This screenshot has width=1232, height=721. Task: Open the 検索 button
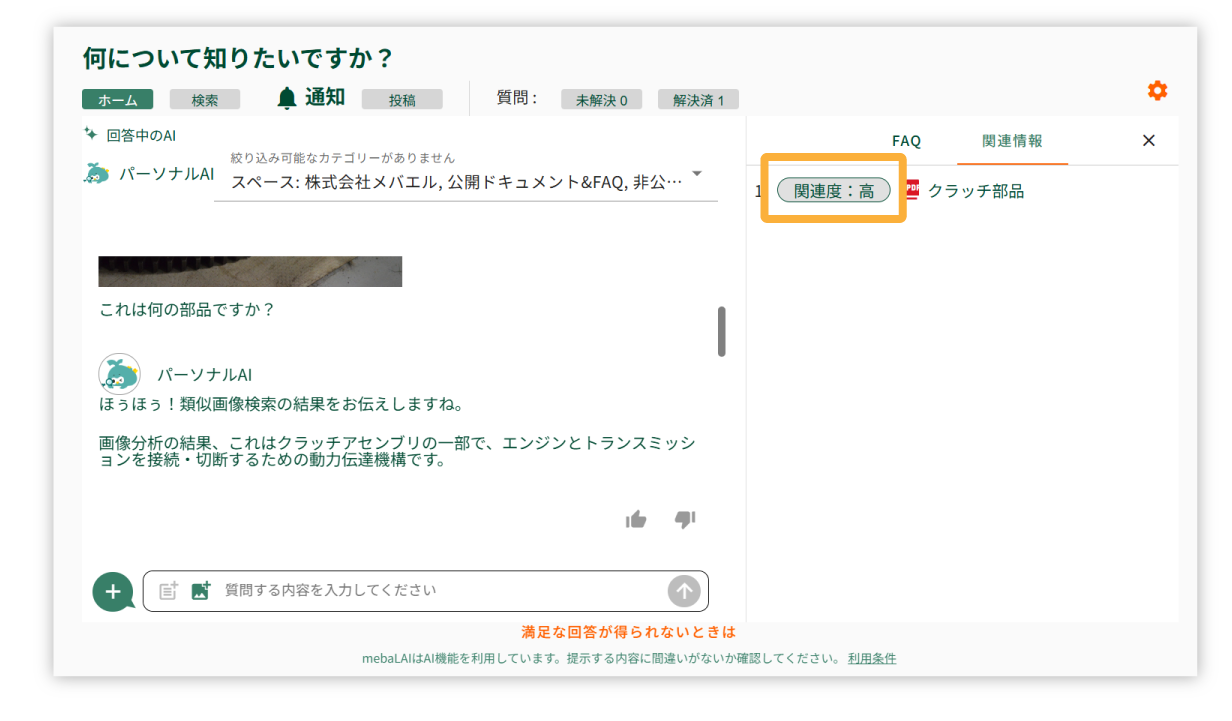[205, 100]
